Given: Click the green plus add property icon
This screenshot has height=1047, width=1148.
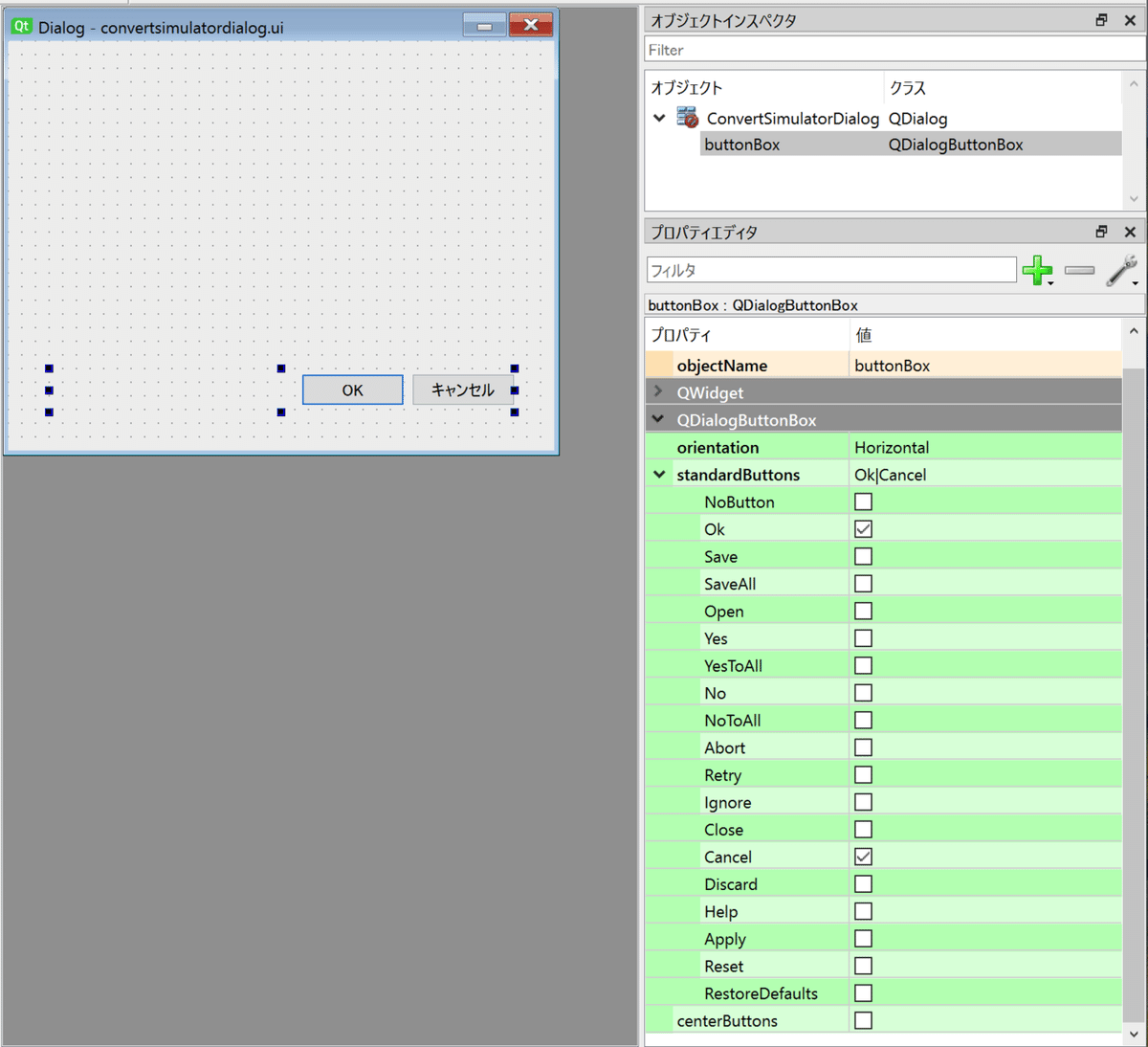Looking at the screenshot, I should [x=1037, y=271].
